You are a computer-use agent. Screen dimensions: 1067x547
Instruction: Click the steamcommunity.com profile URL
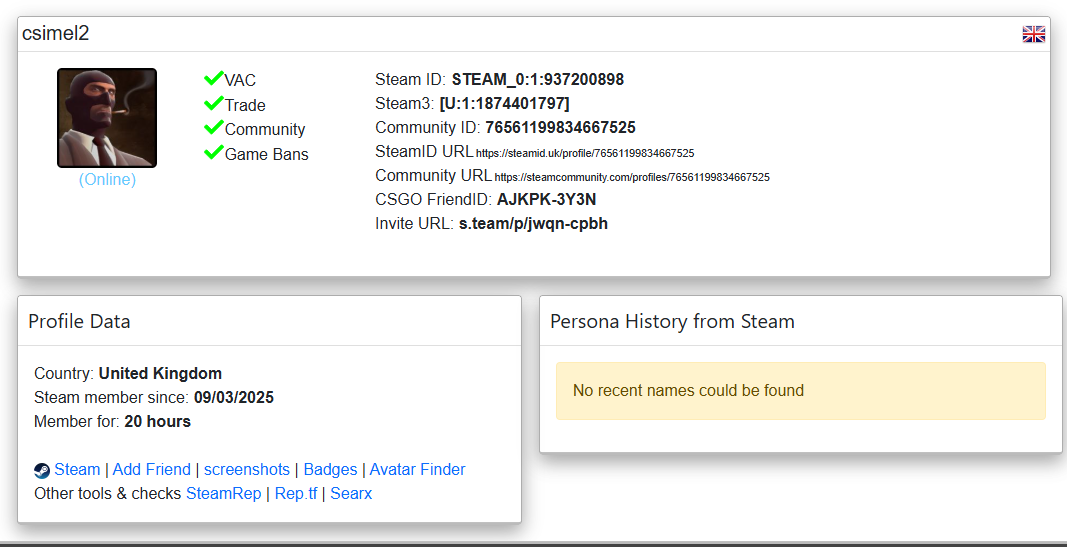(632, 177)
